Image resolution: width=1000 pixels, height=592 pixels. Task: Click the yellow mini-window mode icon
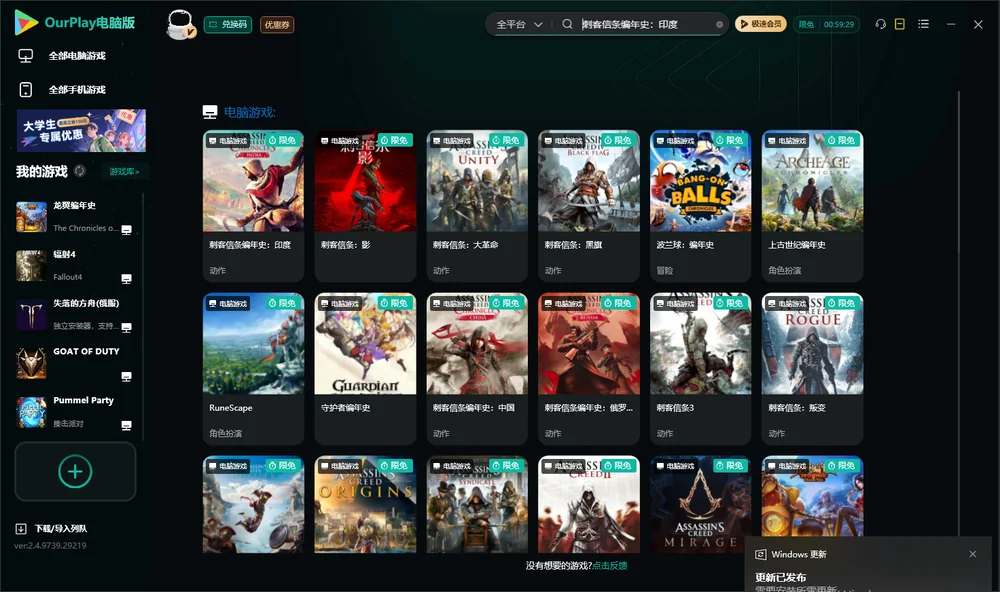[899, 24]
